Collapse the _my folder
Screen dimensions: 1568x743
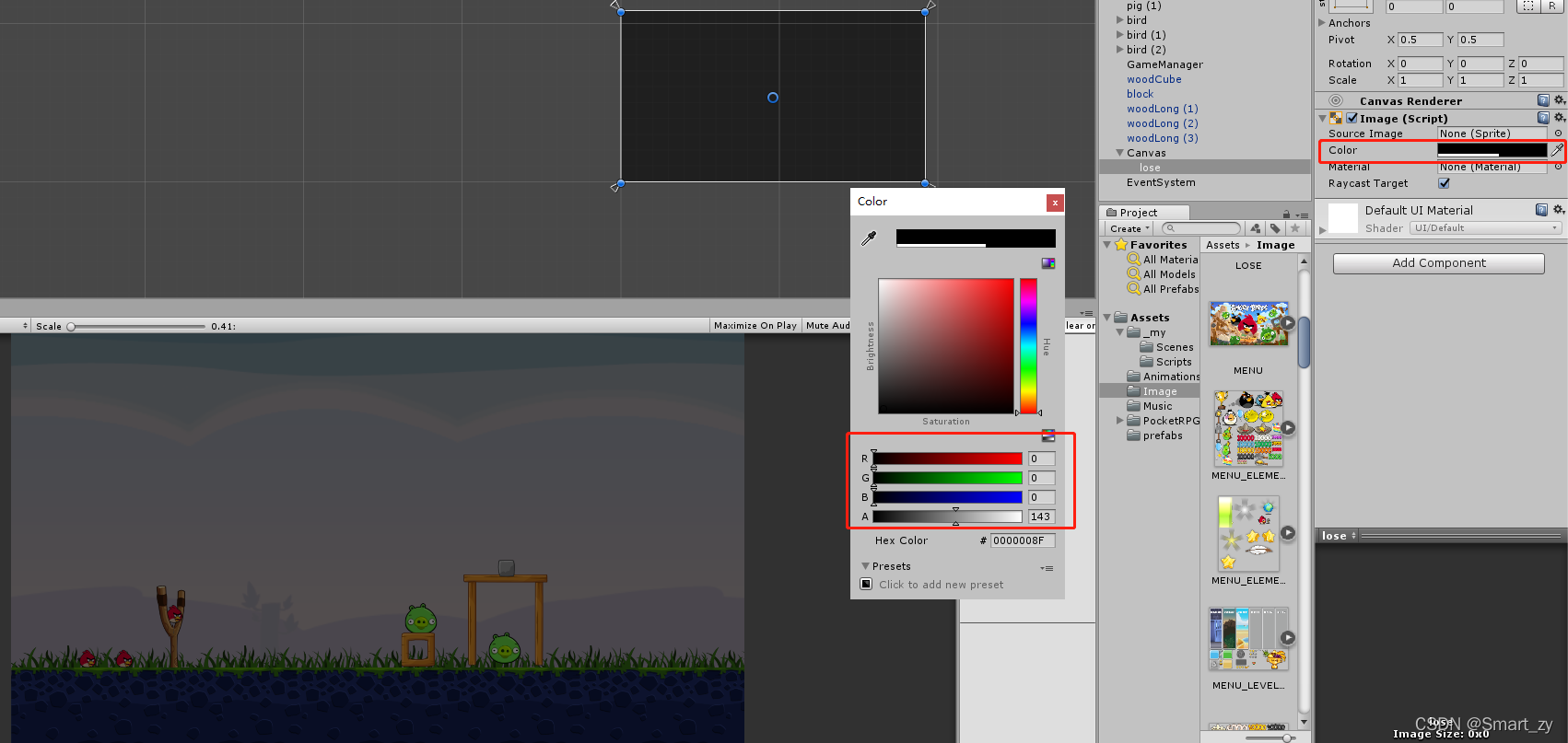pyautogui.click(x=1120, y=332)
